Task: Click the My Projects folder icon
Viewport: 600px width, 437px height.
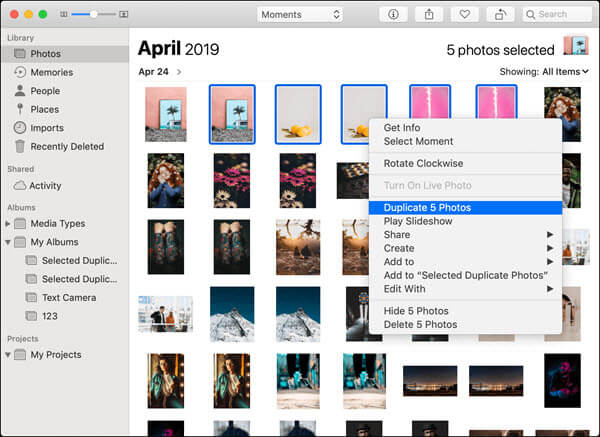Action: tap(20, 355)
